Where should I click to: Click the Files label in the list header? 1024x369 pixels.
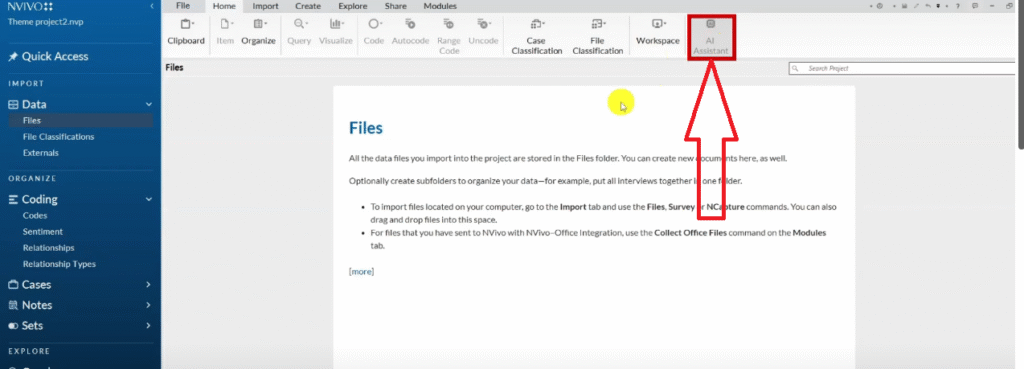[x=174, y=67]
